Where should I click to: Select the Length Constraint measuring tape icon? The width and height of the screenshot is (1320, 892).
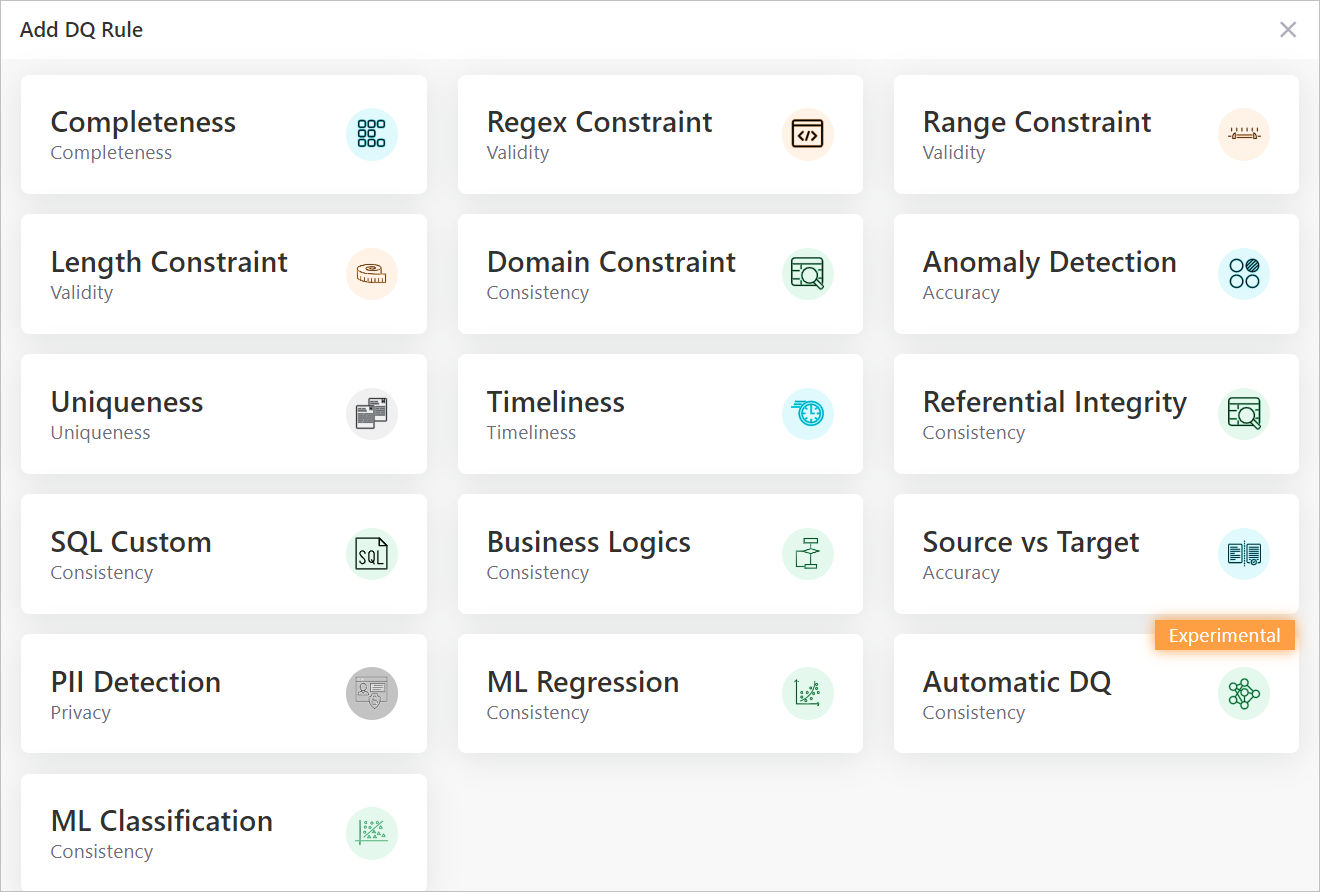(372, 274)
